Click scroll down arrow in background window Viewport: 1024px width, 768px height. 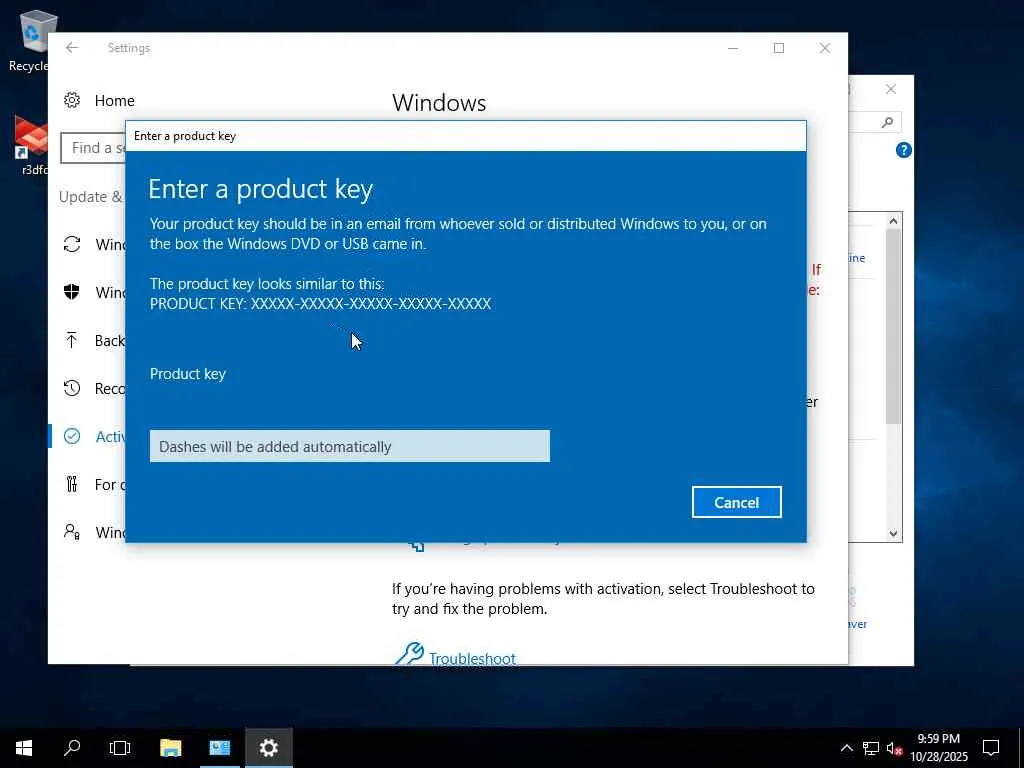coord(893,533)
